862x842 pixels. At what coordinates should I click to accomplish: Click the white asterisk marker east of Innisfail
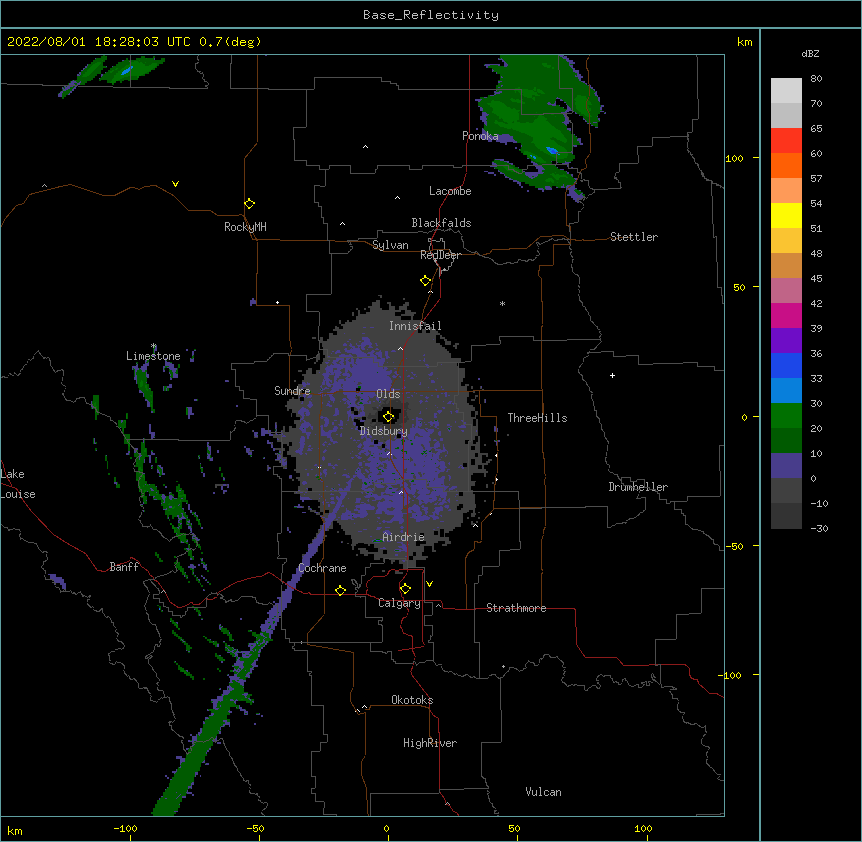502,303
